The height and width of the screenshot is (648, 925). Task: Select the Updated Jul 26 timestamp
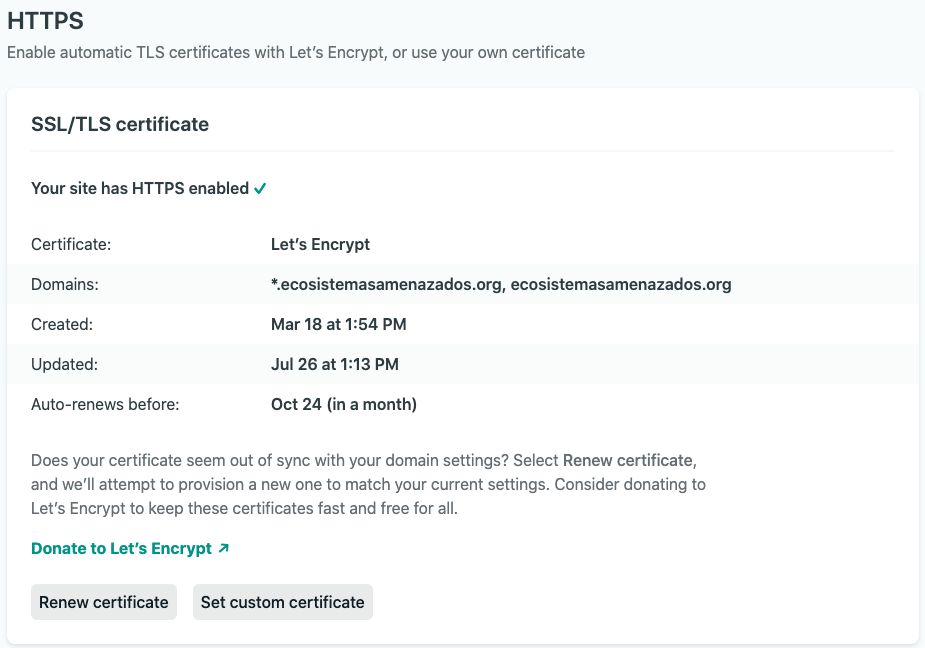[x=334, y=364]
